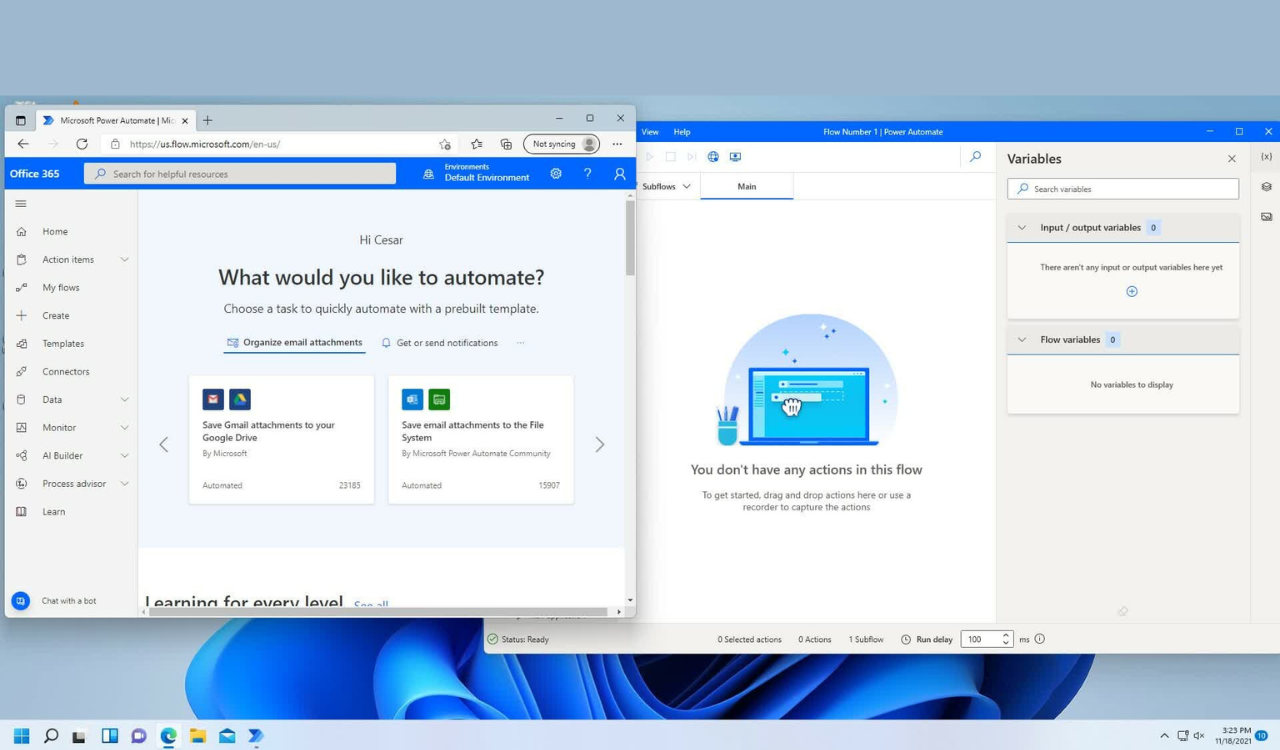Switch to the Main subflow tab

[747, 187]
